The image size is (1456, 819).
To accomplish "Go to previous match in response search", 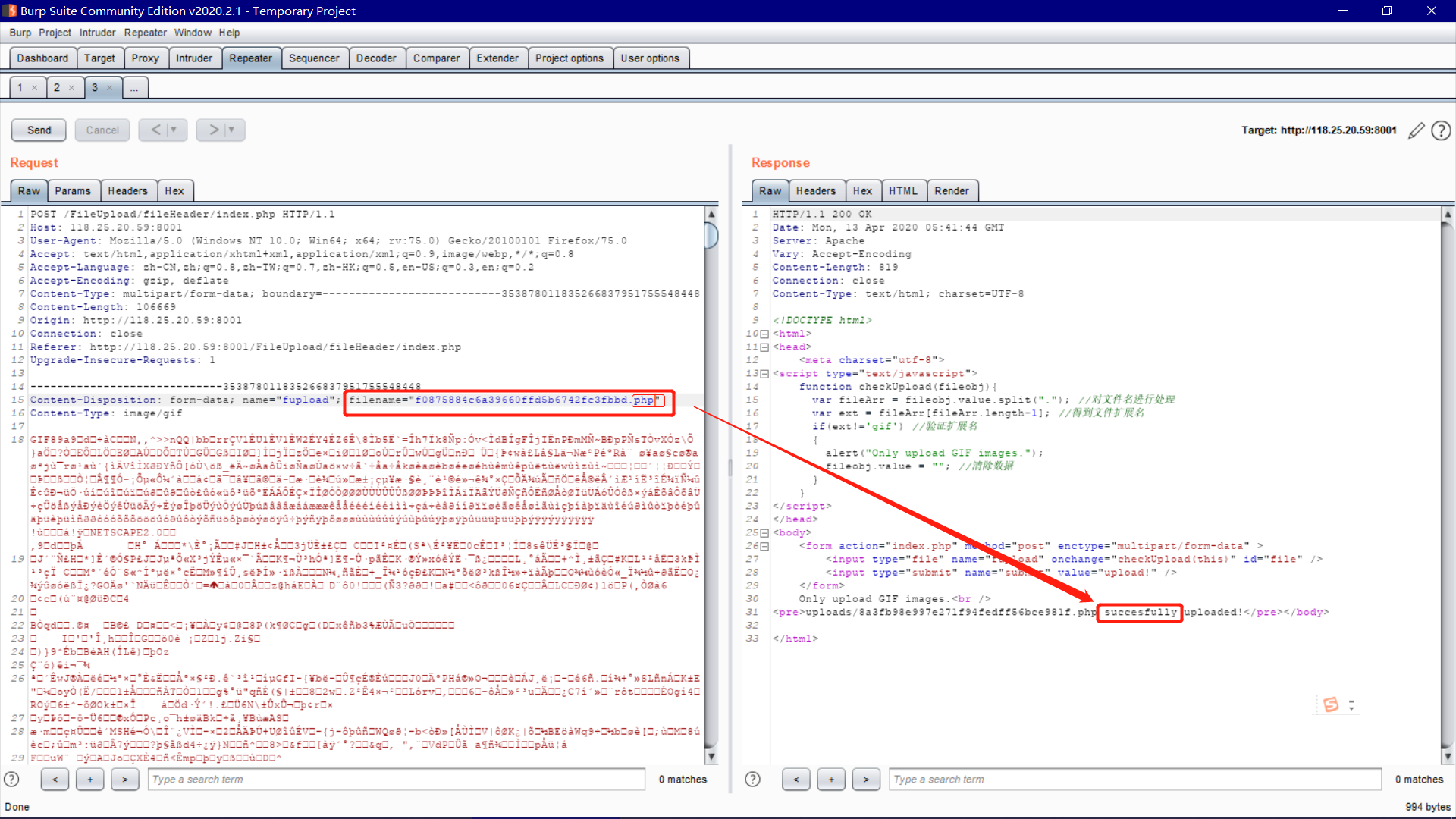I will (796, 780).
